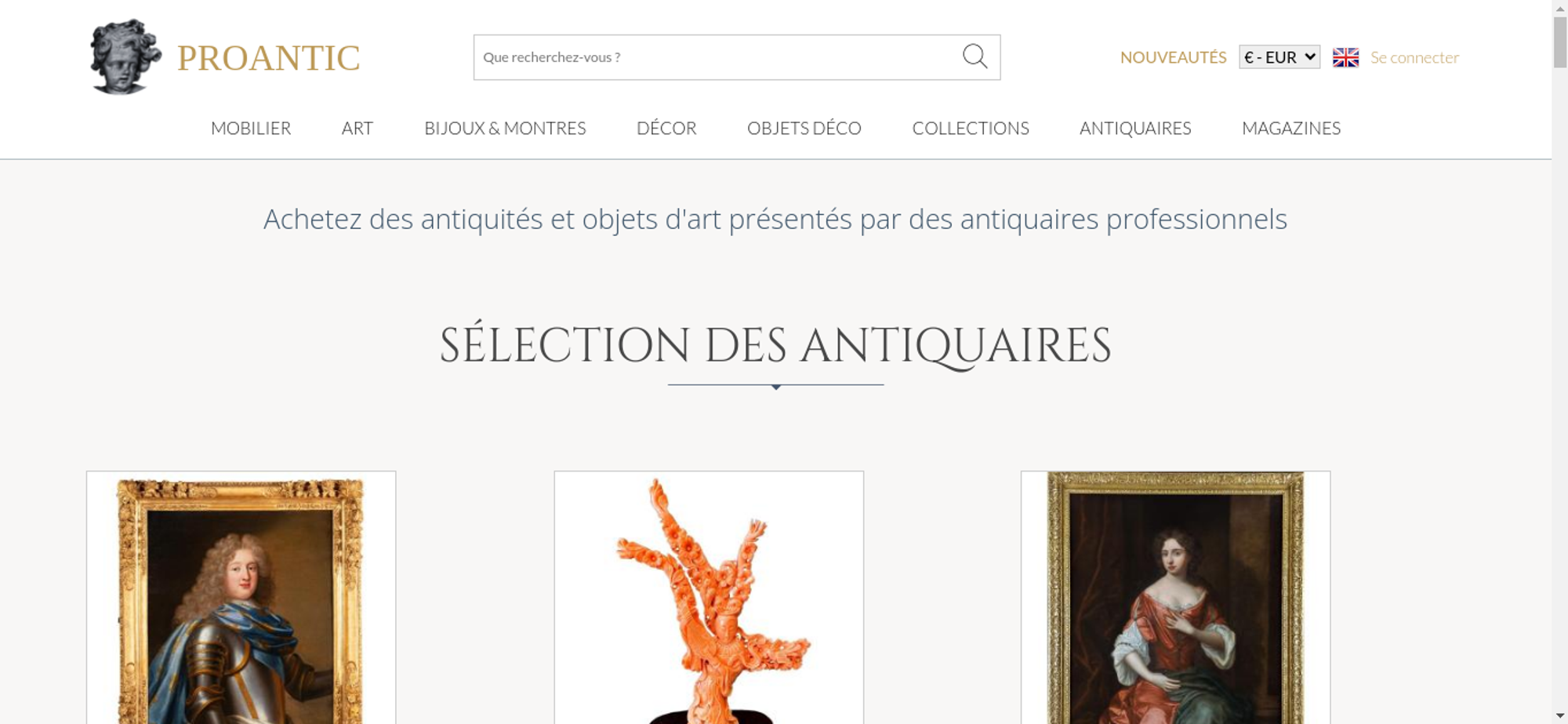The width and height of the screenshot is (1568, 724).
Task: Open the ART menu
Action: click(x=358, y=128)
